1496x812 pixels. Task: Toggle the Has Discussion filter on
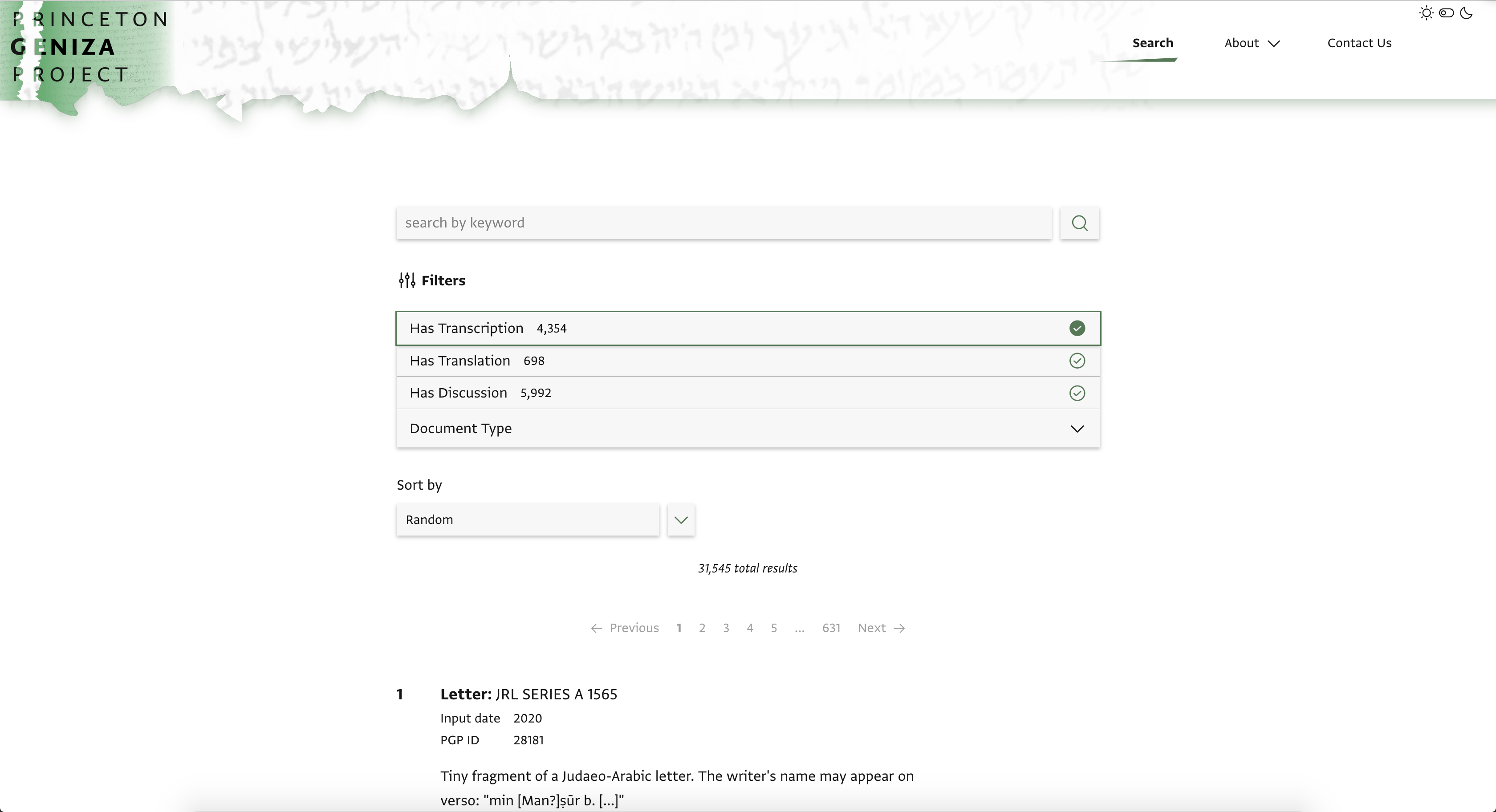tap(1077, 392)
